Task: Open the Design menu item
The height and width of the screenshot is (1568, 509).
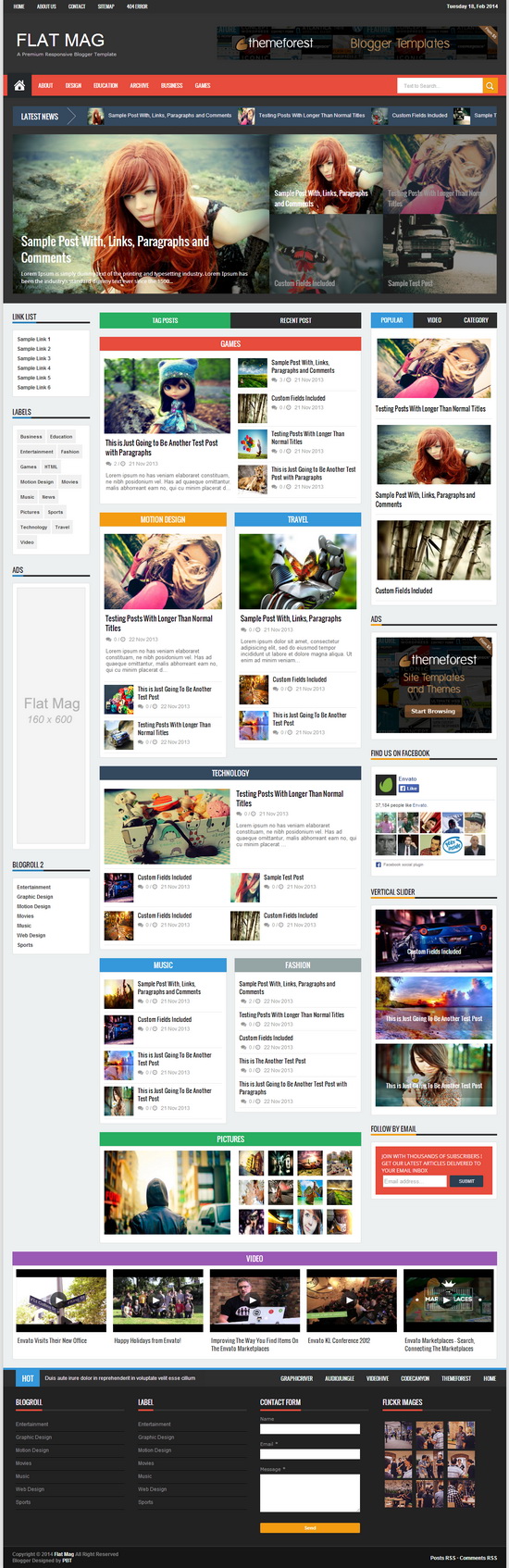Action: pyautogui.click(x=73, y=85)
